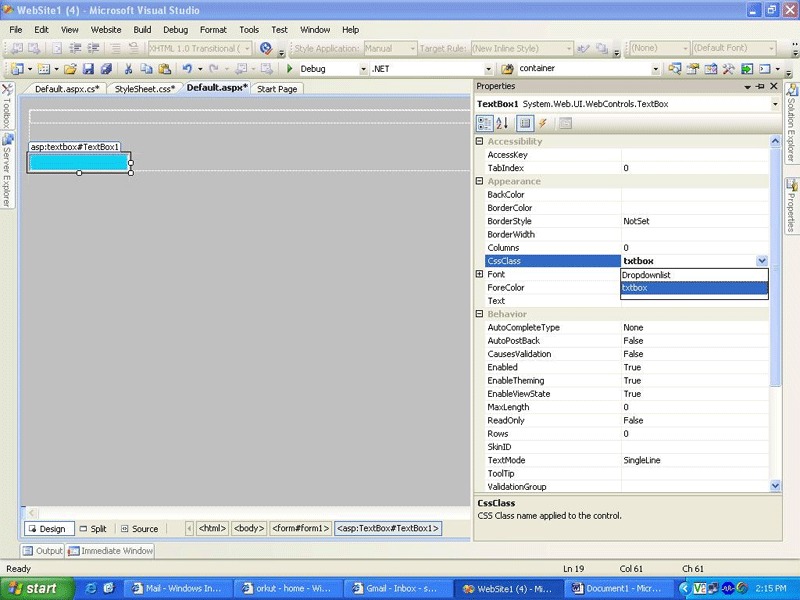The width and height of the screenshot is (800, 600).
Task: Switch Properties window to categorized view
Action: [x=485, y=122]
